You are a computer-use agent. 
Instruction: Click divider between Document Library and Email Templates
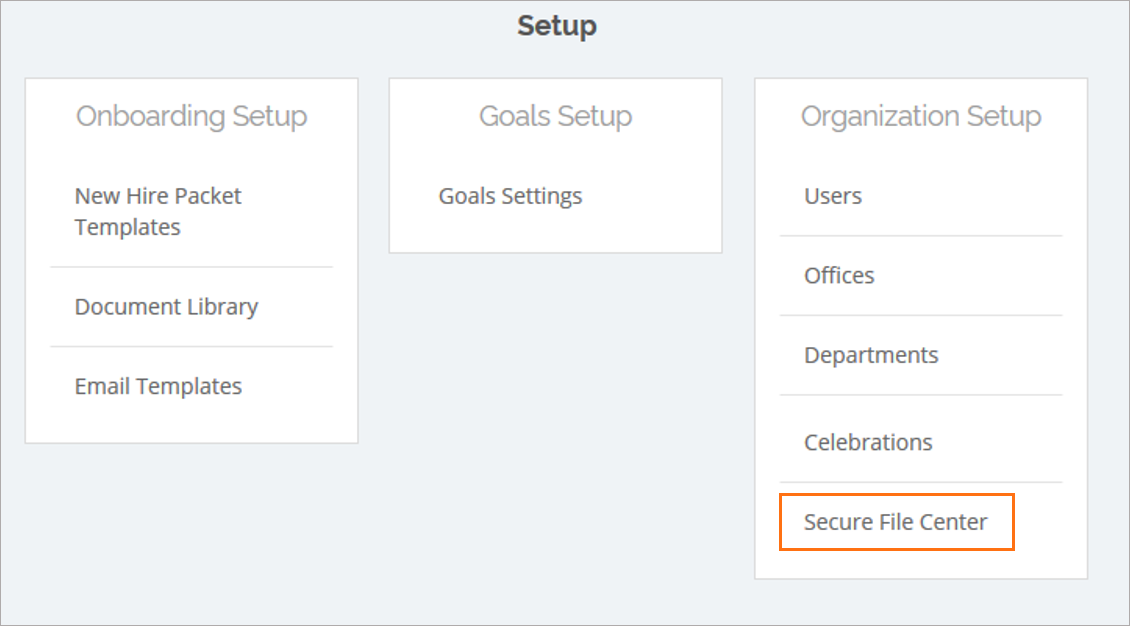click(192, 346)
